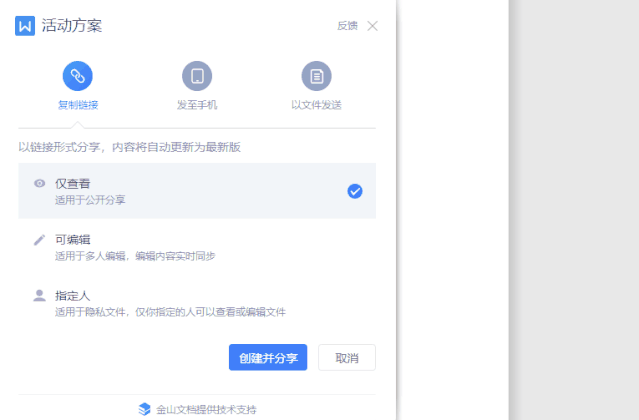
Task: Click the 以链接形式分享 hint text
Action: (x=130, y=147)
